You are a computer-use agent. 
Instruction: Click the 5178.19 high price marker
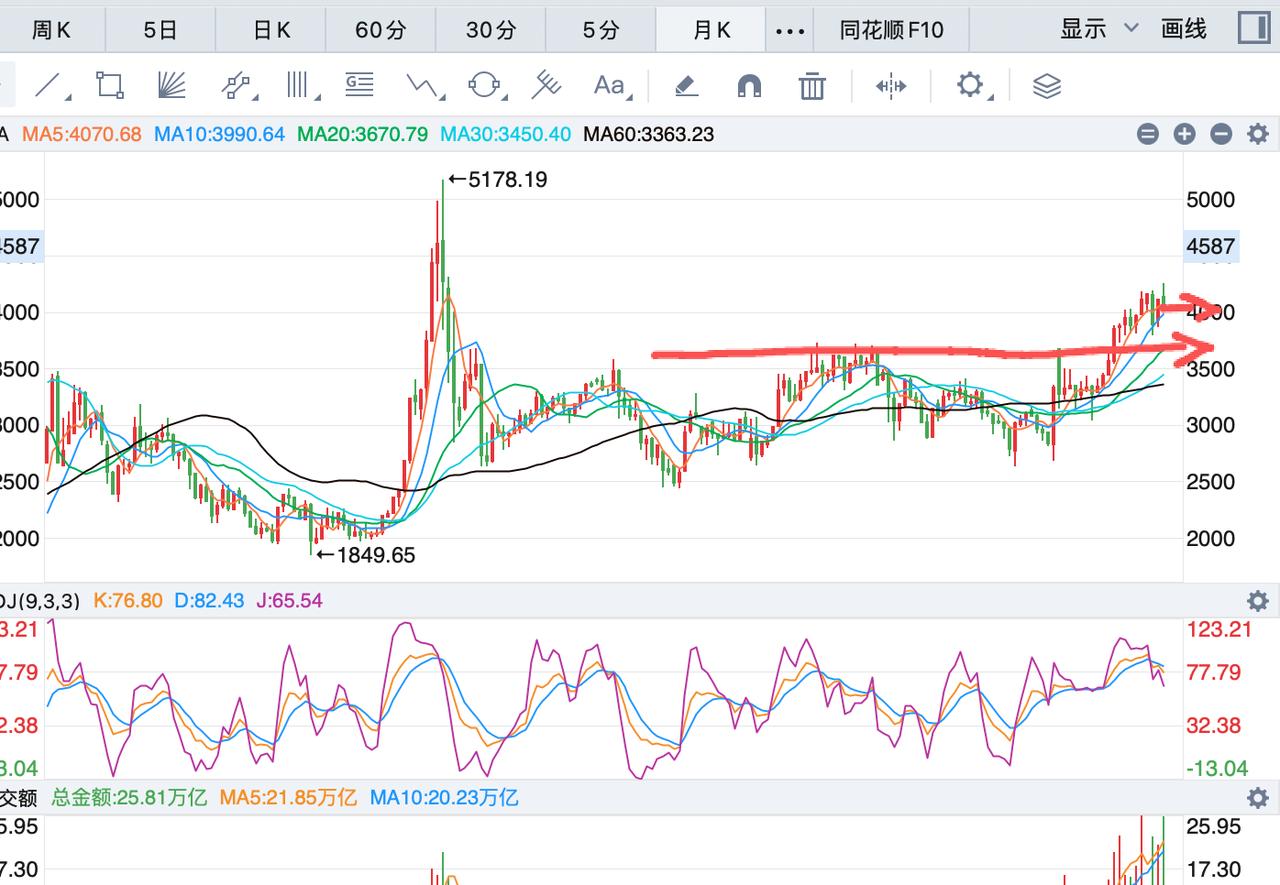pos(498,180)
